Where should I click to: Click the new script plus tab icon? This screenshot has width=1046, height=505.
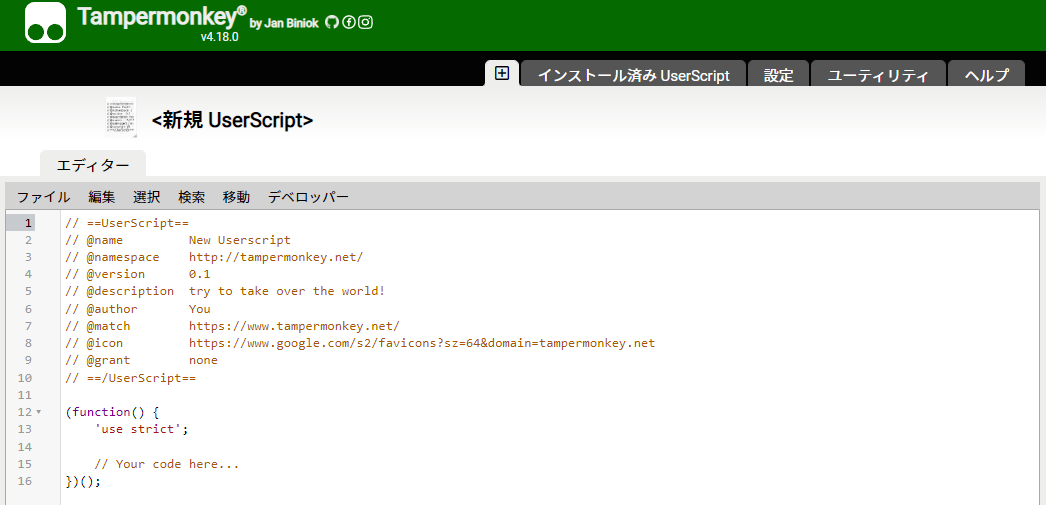(502, 73)
